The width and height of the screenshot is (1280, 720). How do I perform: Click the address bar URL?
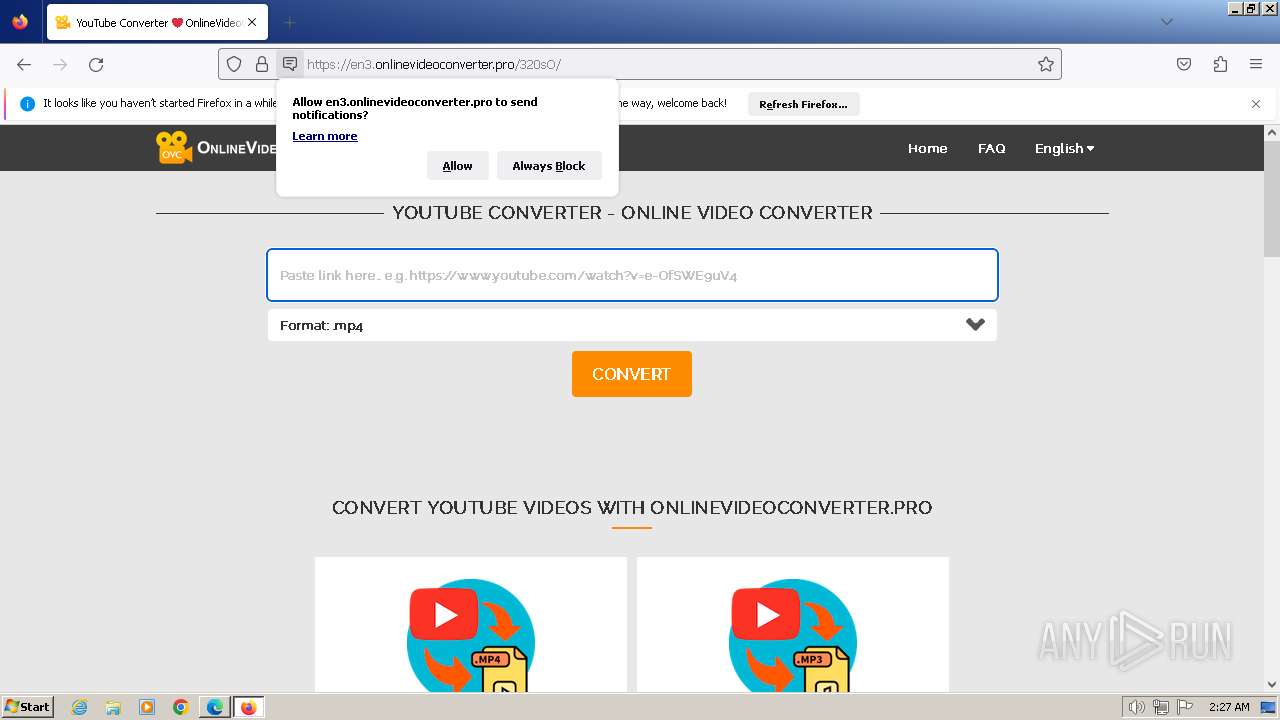(434, 64)
